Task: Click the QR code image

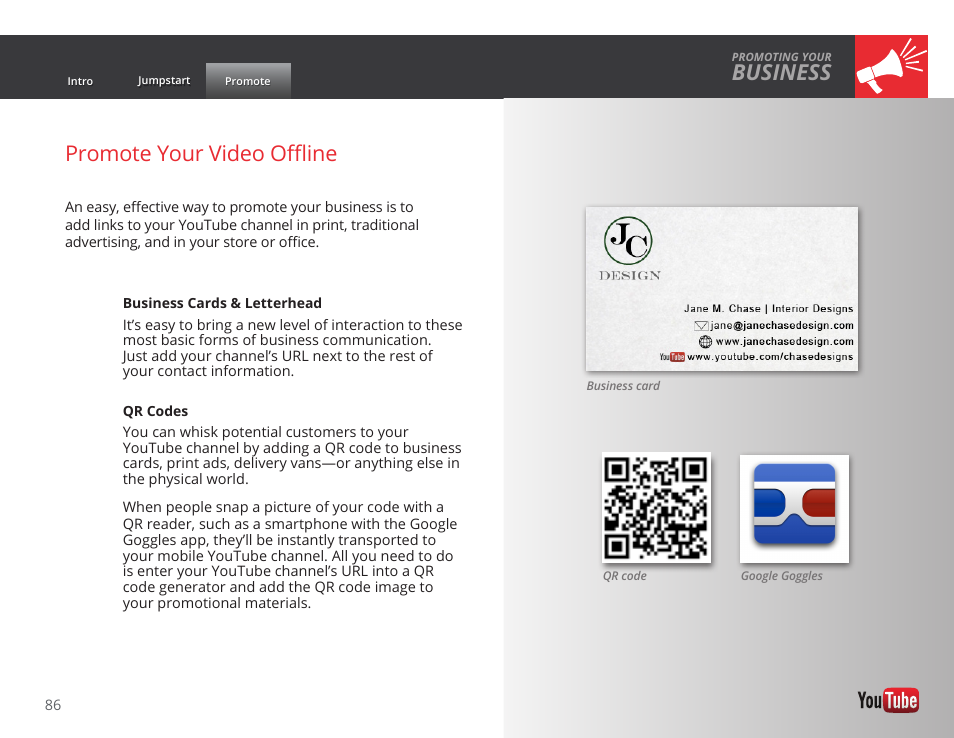Action: pos(656,507)
